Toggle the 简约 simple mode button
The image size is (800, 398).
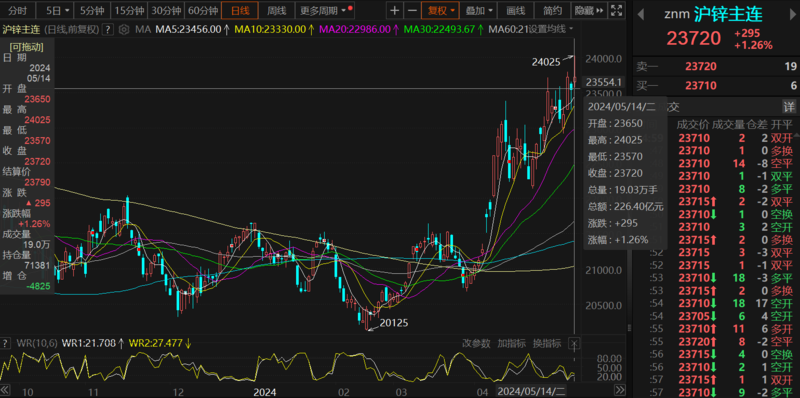tap(553, 10)
